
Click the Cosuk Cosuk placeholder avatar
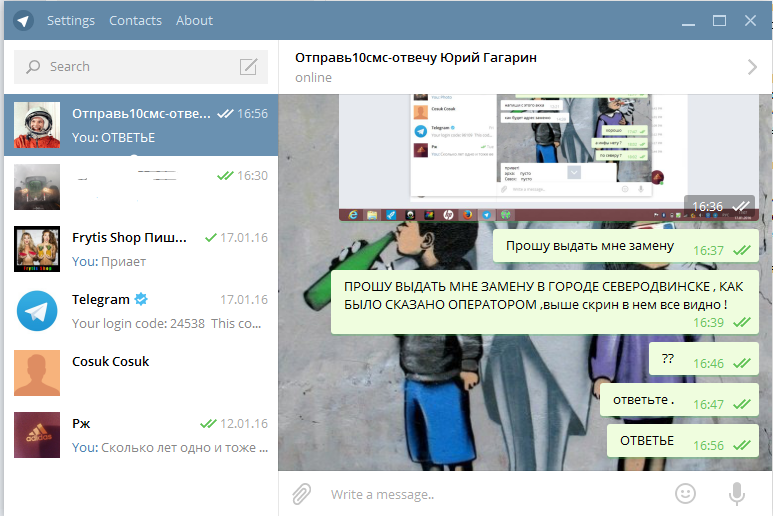(x=37, y=373)
